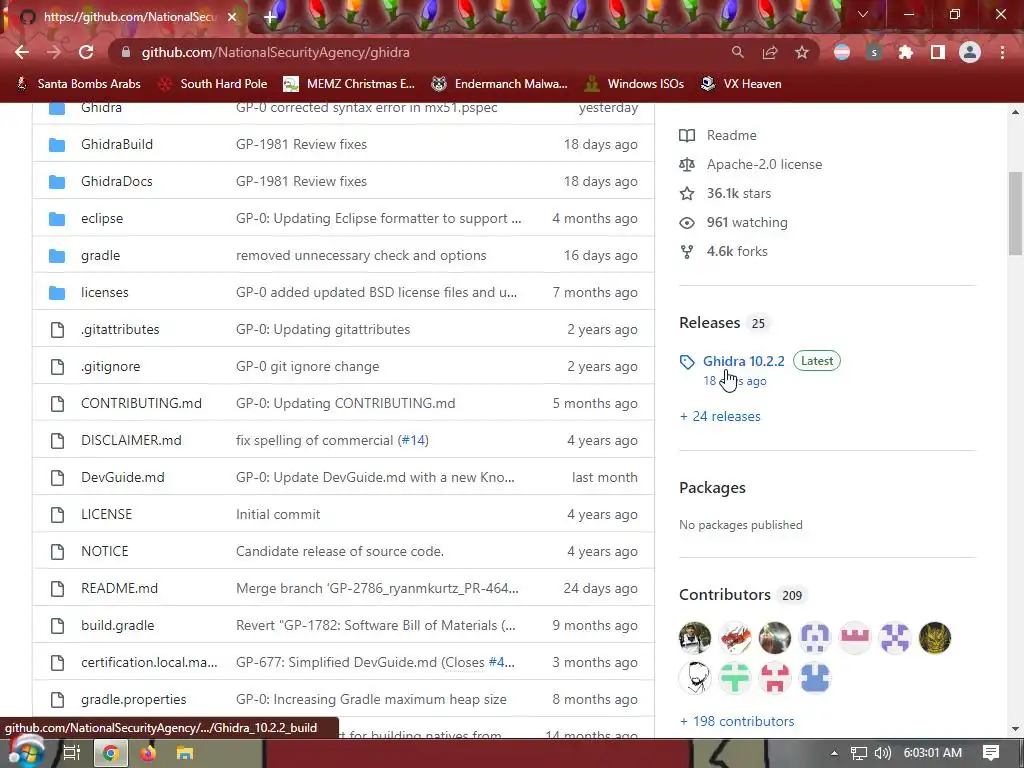Open the zoom magnifier icon in address bar
The height and width of the screenshot is (768, 1024).
pyautogui.click(x=737, y=52)
